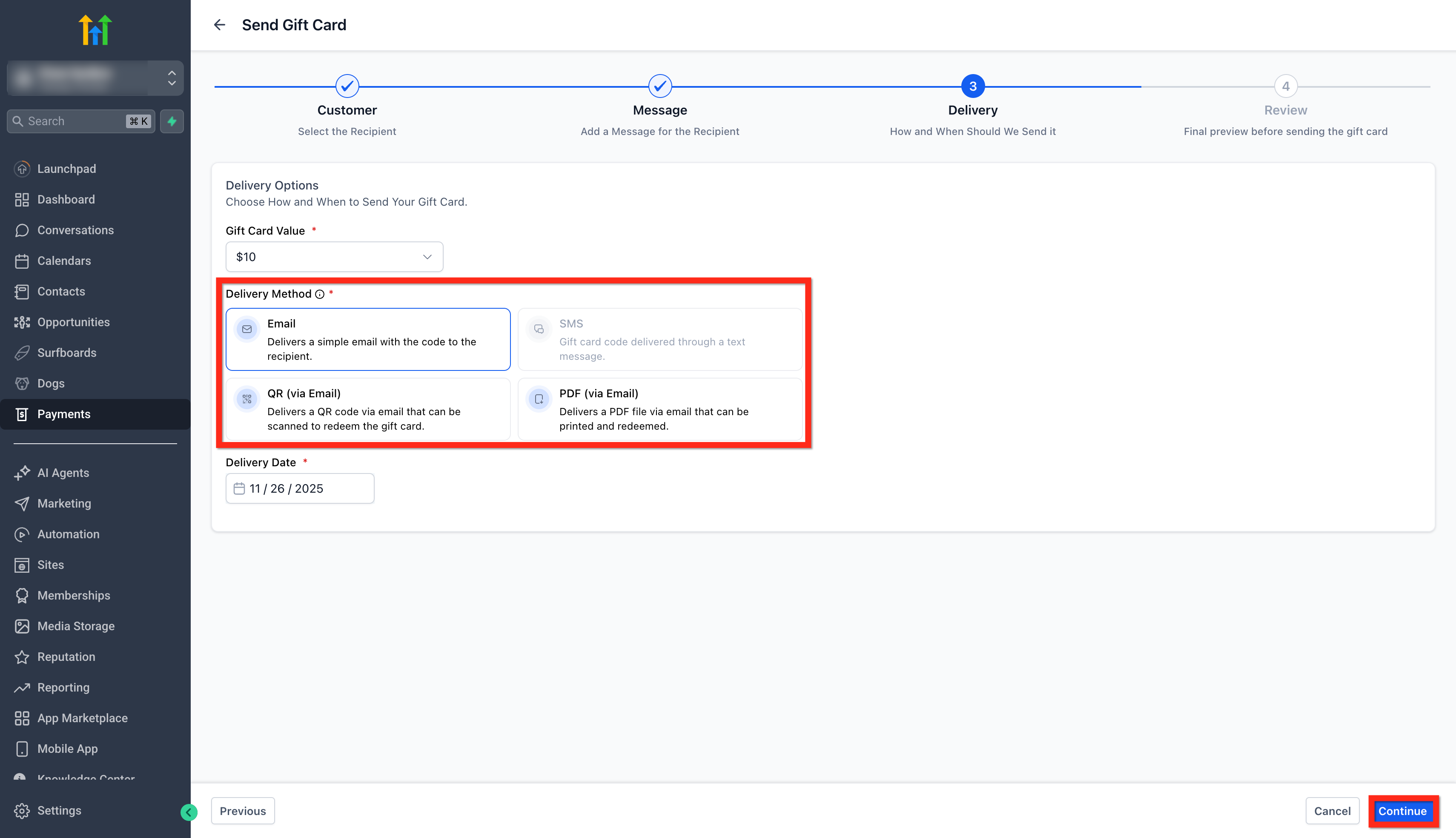
Task: Click the sidebar Search field
Action: point(81,121)
